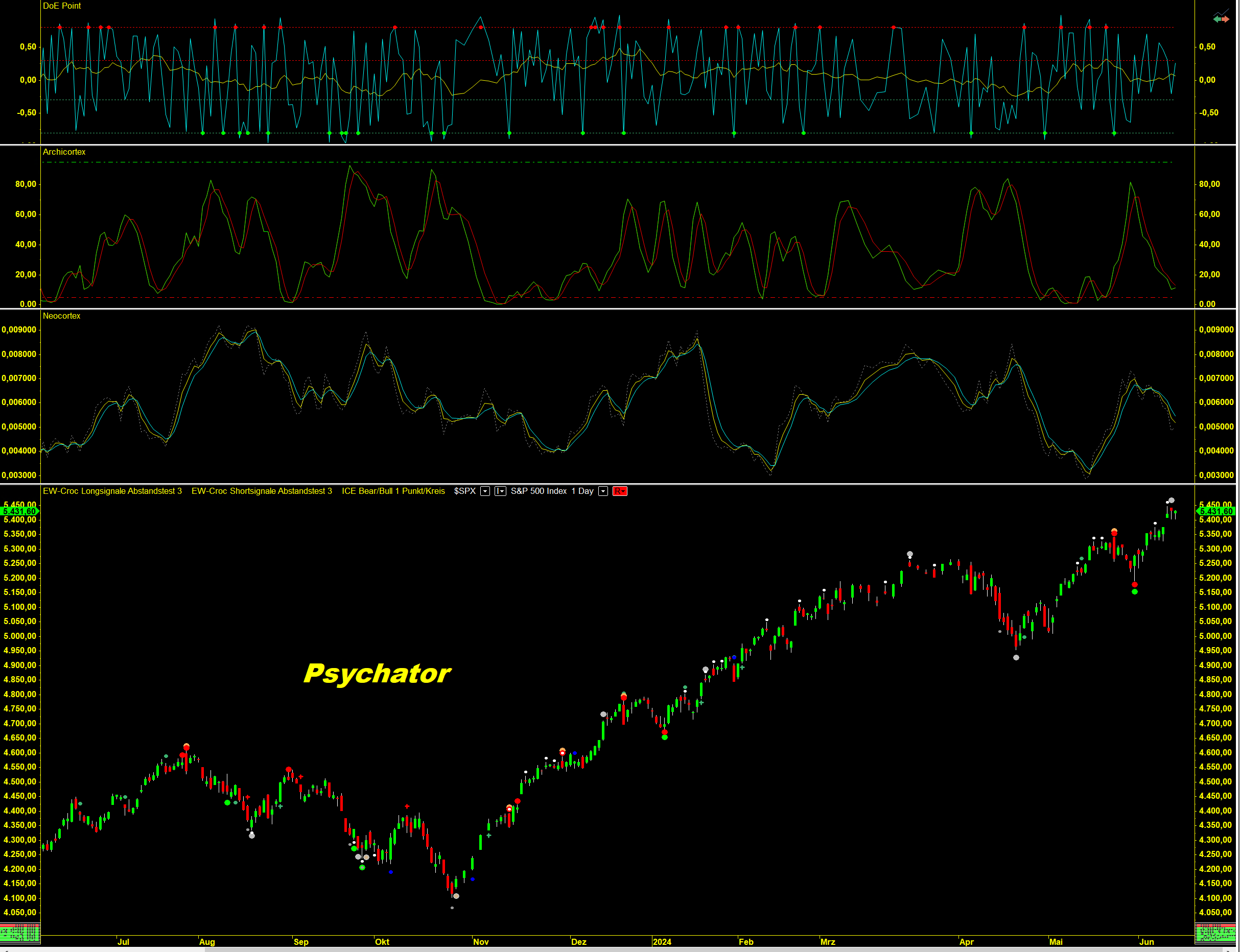This screenshot has height=952, width=1240.
Task: Click the Nov label on time axis
Action: point(481,942)
